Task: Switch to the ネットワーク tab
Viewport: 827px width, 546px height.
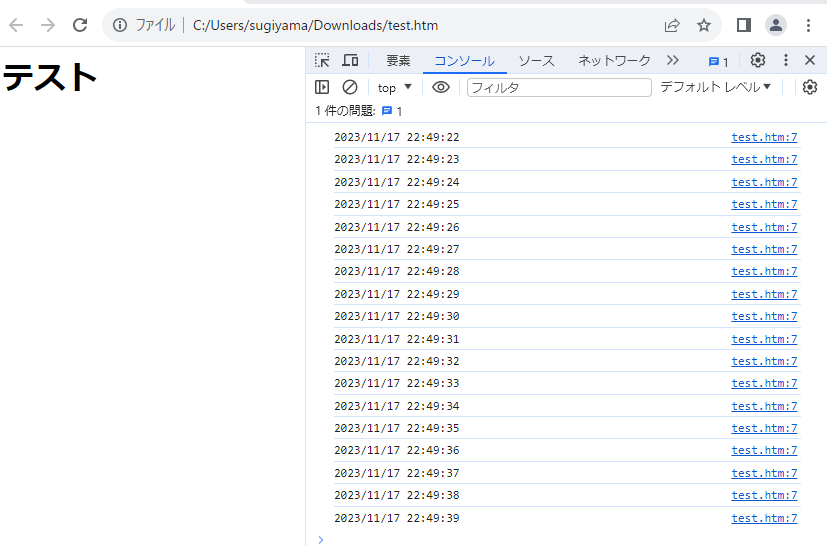Action: [x=614, y=61]
